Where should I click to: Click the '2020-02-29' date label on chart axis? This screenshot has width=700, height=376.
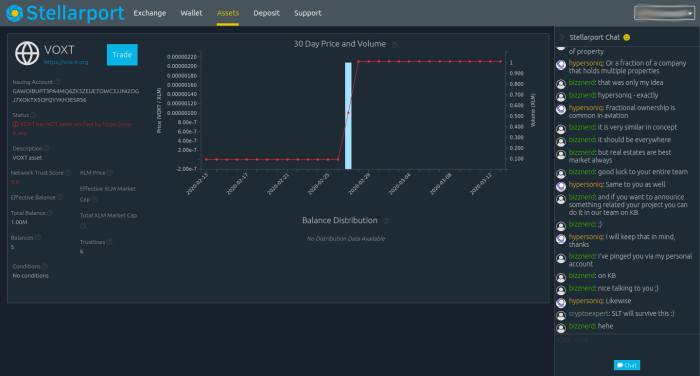(359, 184)
